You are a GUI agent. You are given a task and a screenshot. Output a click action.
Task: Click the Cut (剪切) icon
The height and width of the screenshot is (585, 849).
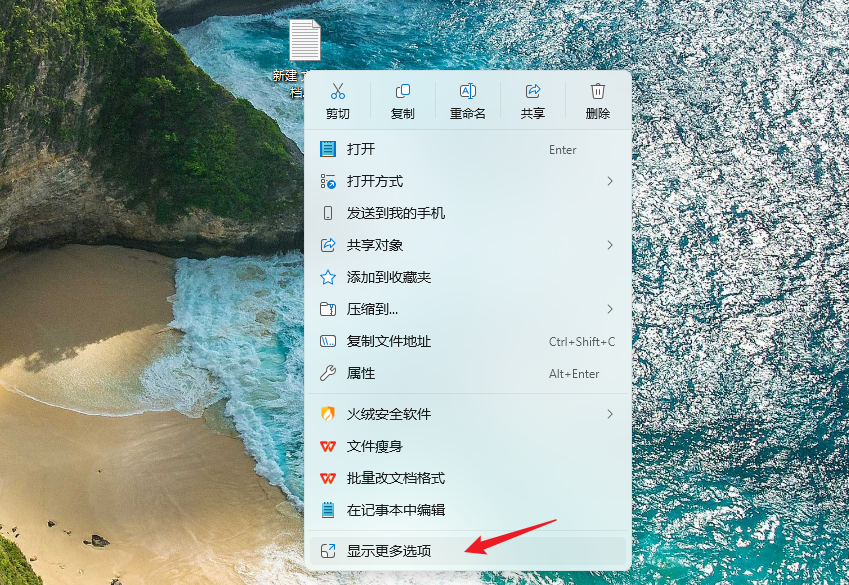(337, 92)
